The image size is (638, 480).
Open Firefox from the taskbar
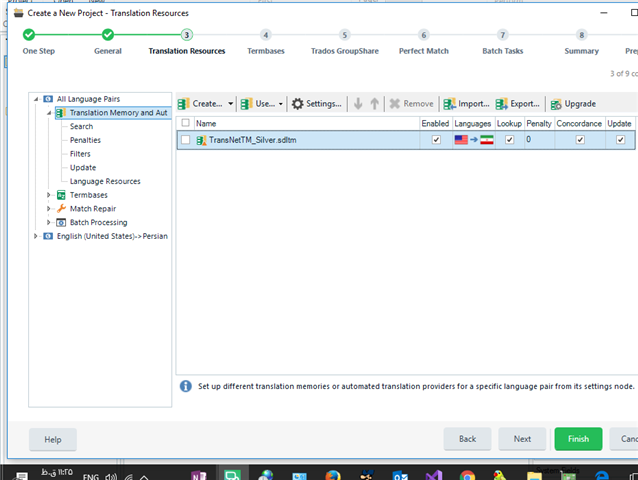[333, 474]
